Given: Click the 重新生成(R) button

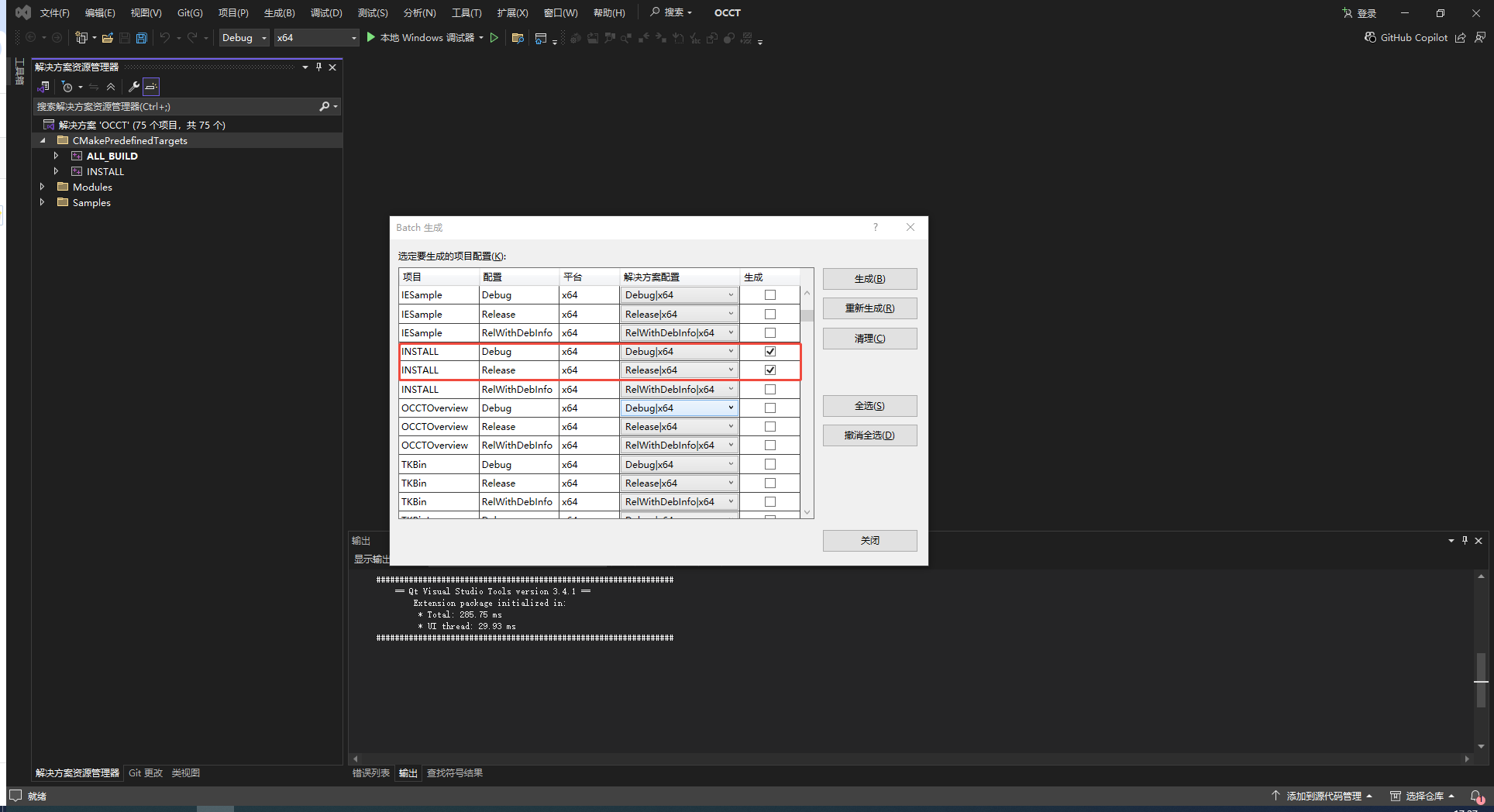Looking at the screenshot, I should pyautogui.click(x=869, y=308).
